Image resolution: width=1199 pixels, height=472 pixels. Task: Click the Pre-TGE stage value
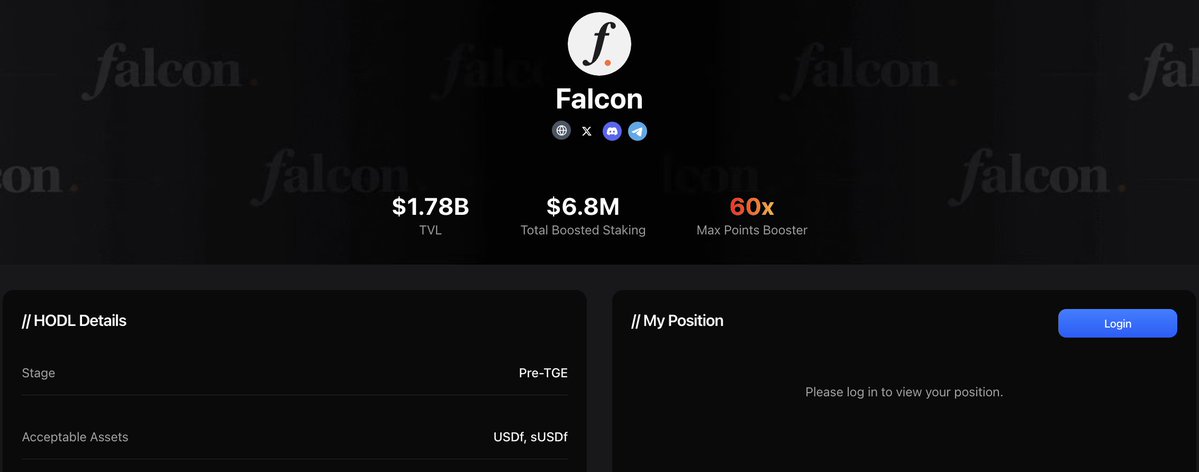543,373
